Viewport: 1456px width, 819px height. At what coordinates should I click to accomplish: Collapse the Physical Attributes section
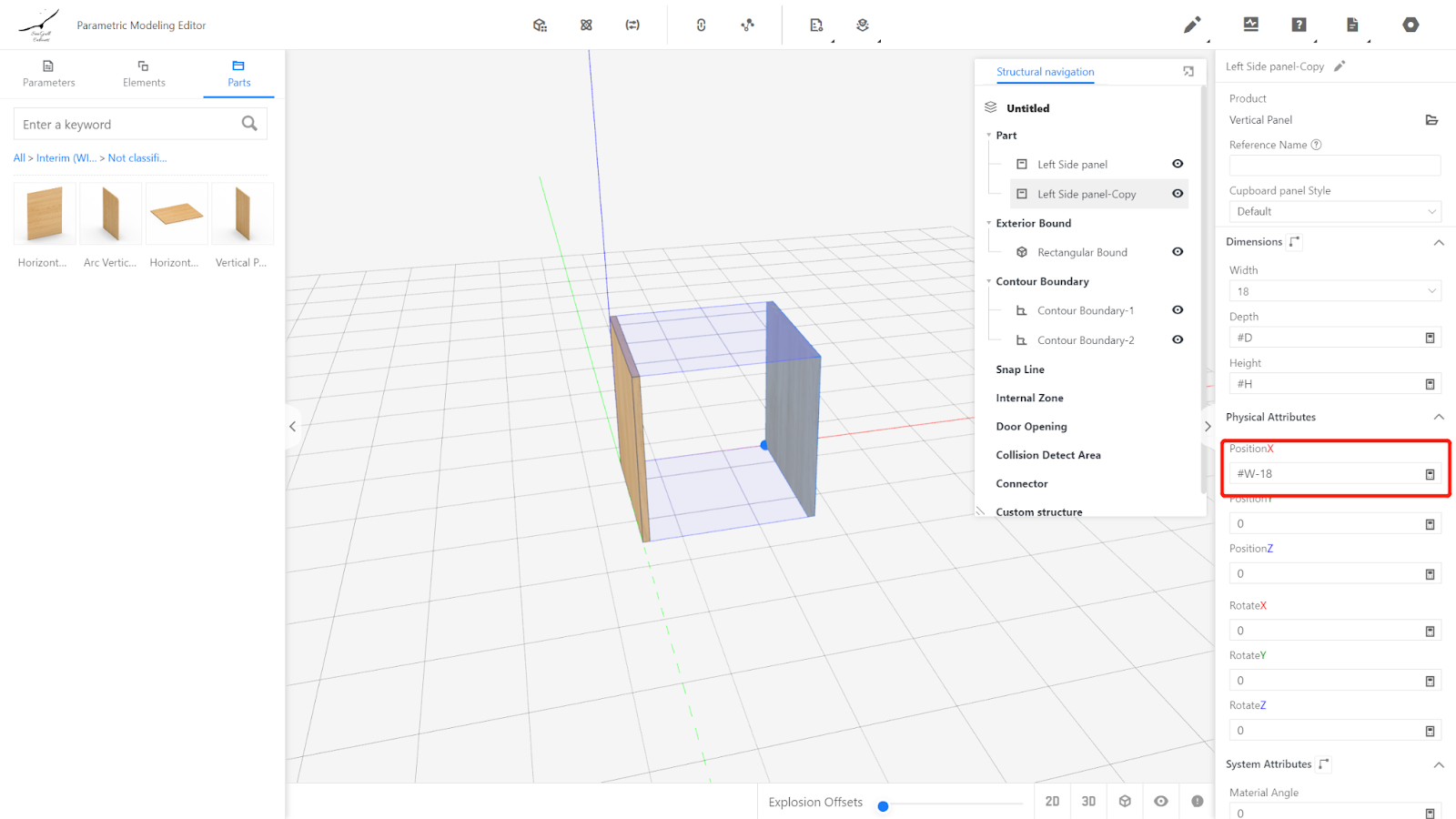[1438, 417]
